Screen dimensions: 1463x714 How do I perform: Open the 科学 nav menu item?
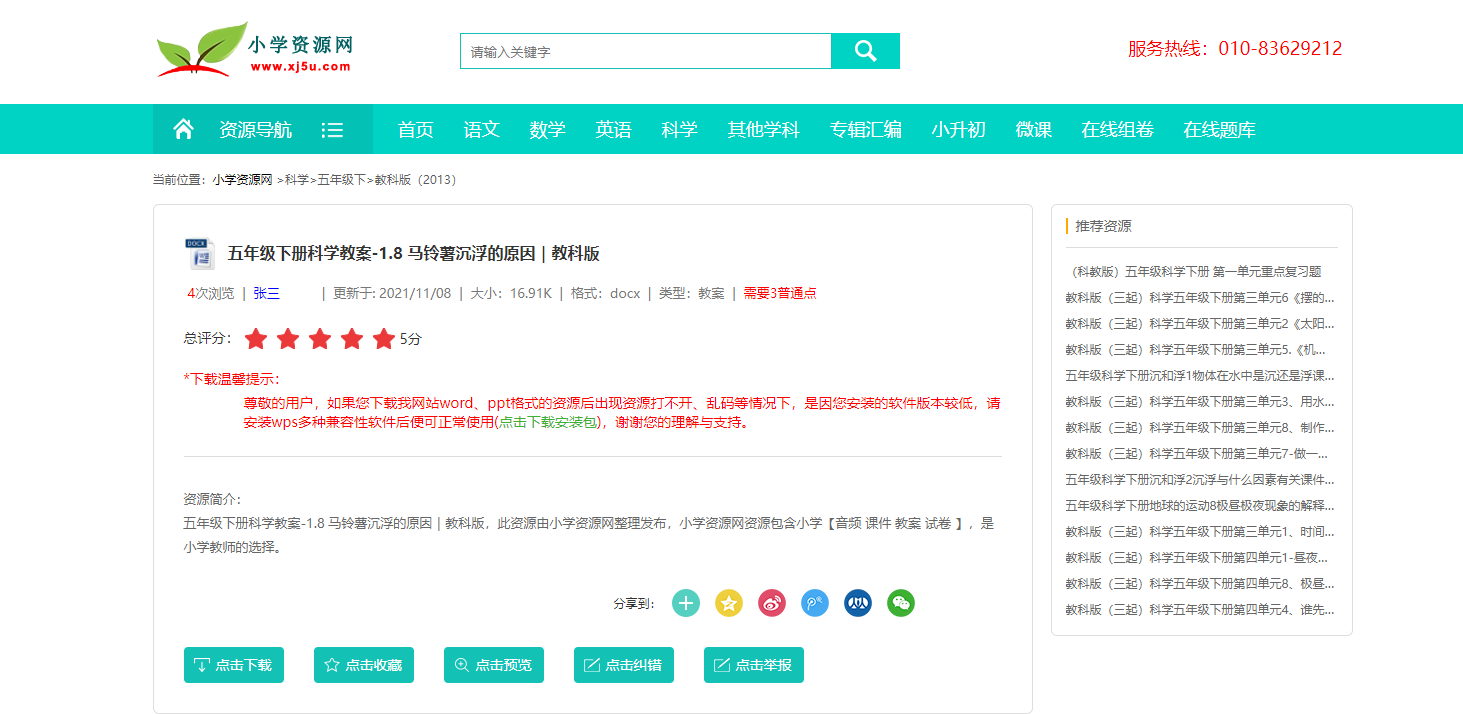point(679,130)
